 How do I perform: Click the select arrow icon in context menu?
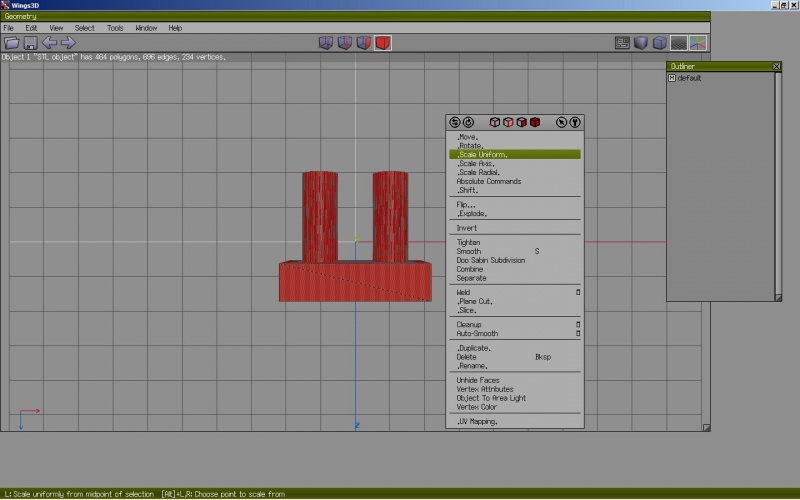pyautogui.click(x=562, y=122)
